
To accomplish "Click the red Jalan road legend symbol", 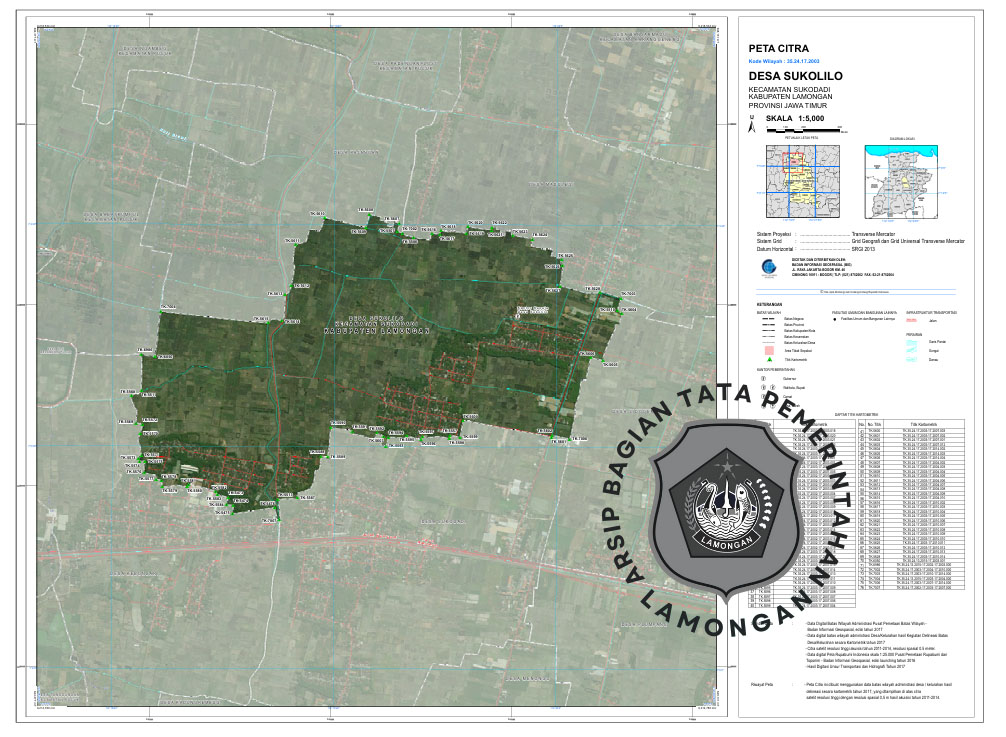I will point(912,320).
